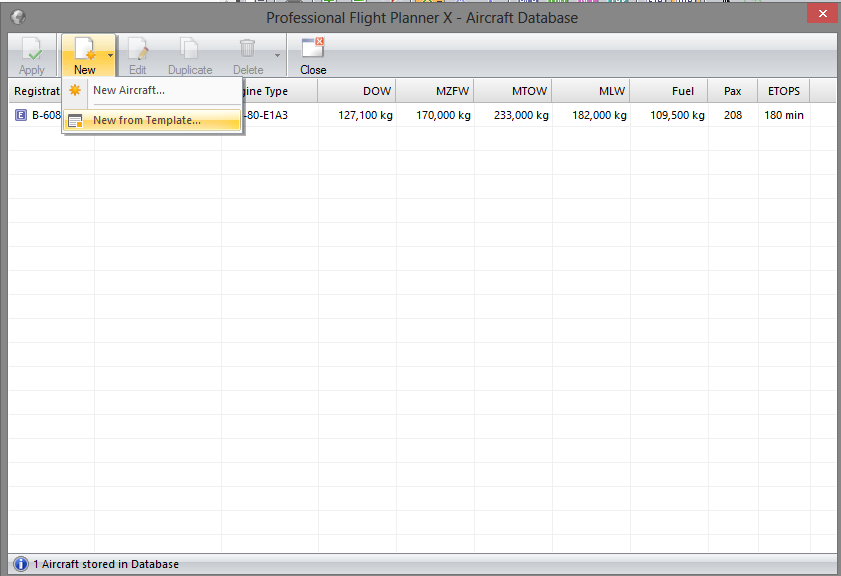Sort by the MLW column header
Screen dimensions: 841x576
pyautogui.click(x=591, y=91)
